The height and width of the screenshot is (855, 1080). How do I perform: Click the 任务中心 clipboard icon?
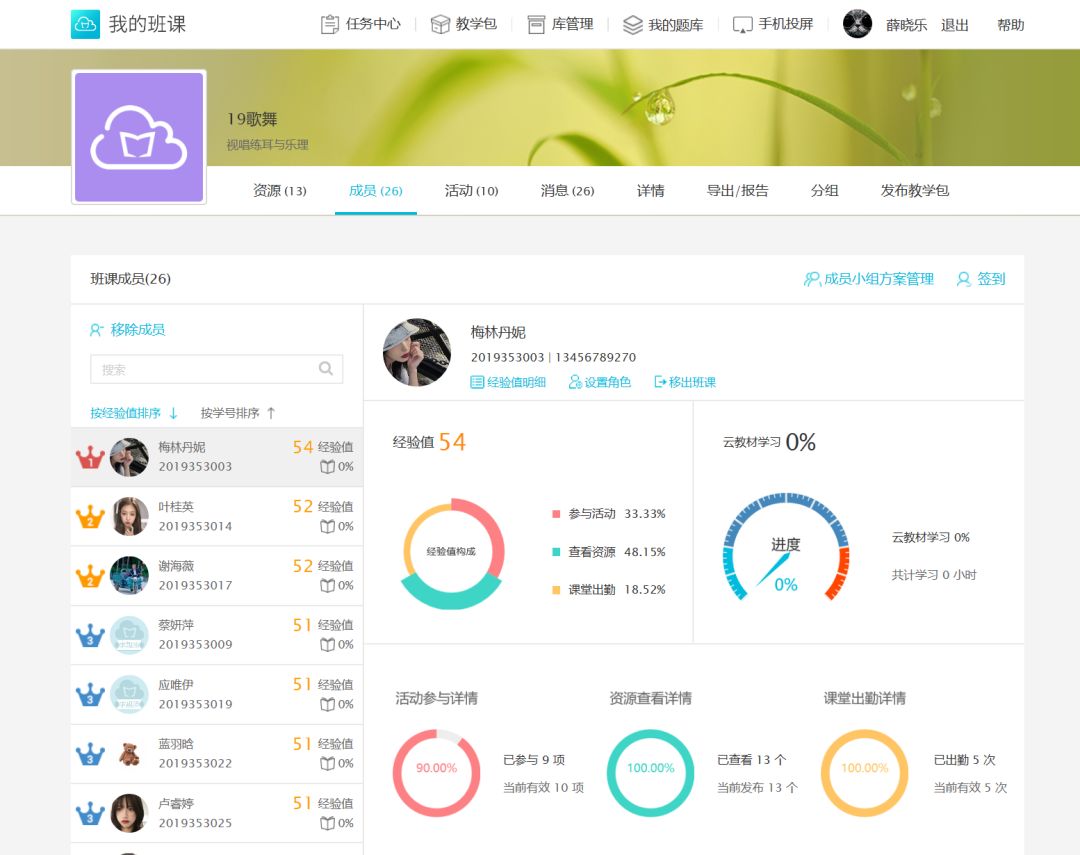(330, 25)
